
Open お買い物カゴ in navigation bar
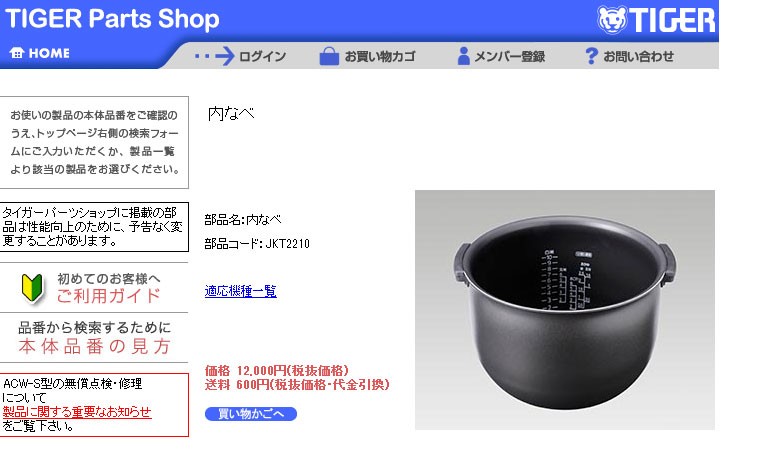380,57
